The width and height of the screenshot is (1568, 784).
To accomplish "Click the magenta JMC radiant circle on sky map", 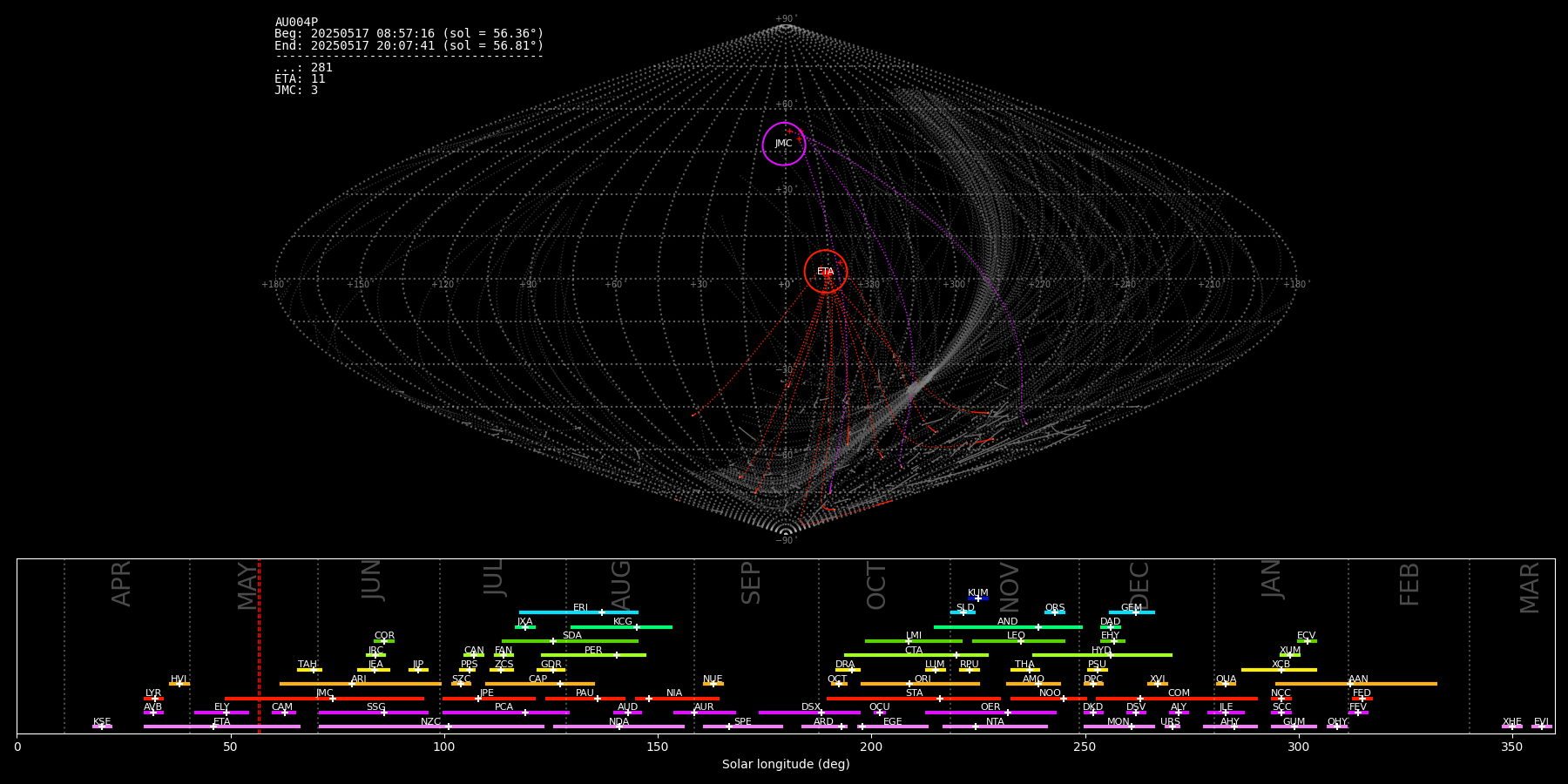I will click(x=784, y=144).
